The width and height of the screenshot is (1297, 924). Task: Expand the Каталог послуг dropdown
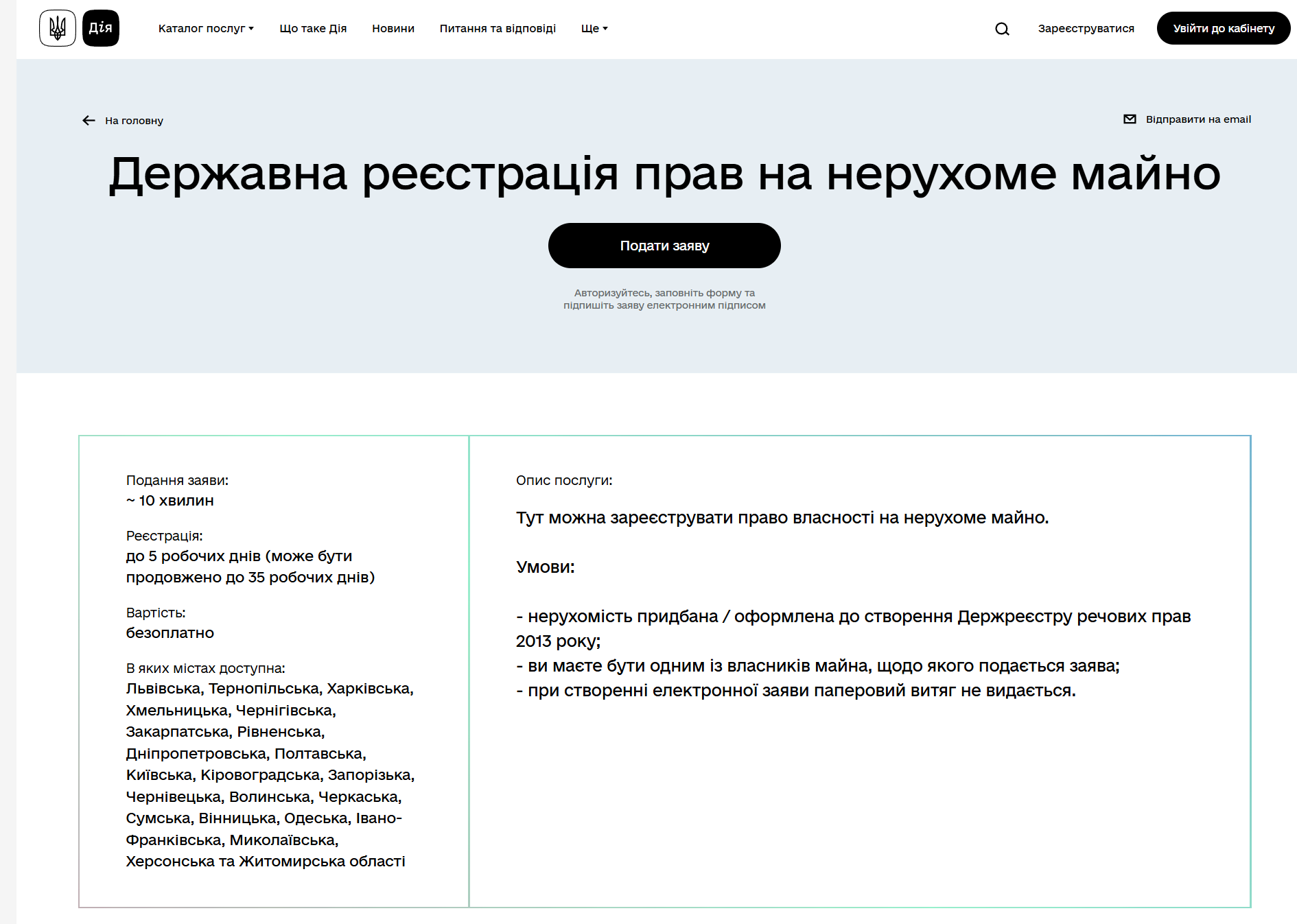pos(206,29)
